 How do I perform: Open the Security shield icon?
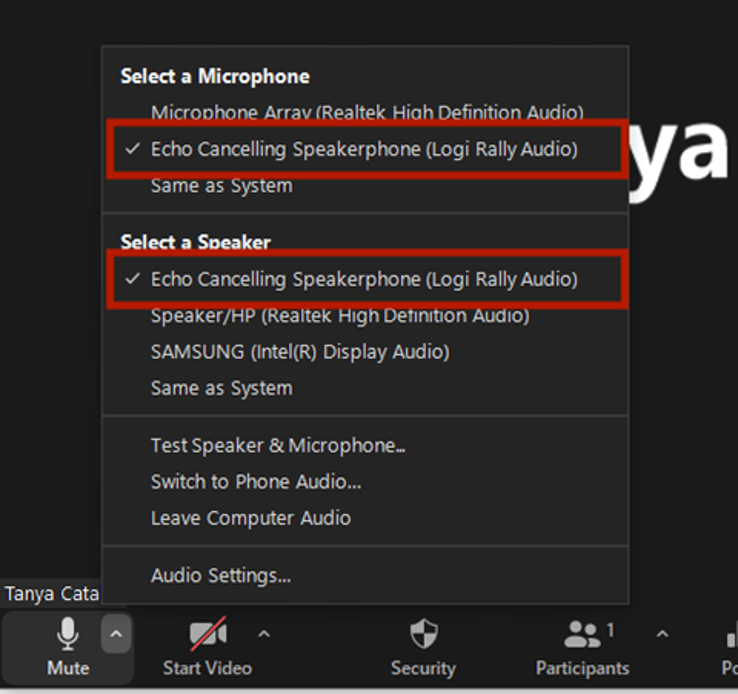pyautogui.click(x=424, y=634)
